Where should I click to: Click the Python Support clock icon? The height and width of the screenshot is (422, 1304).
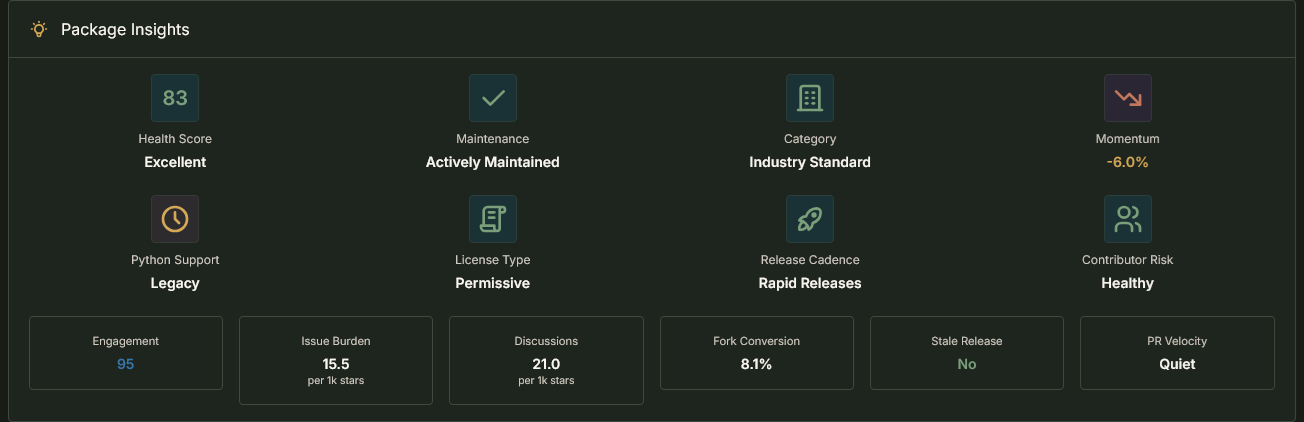(175, 219)
